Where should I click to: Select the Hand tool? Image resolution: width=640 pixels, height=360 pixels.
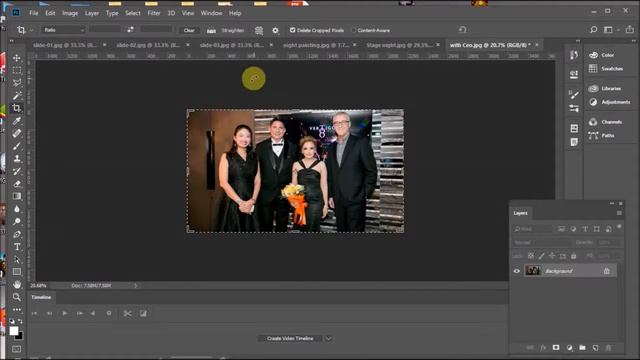click(17, 284)
